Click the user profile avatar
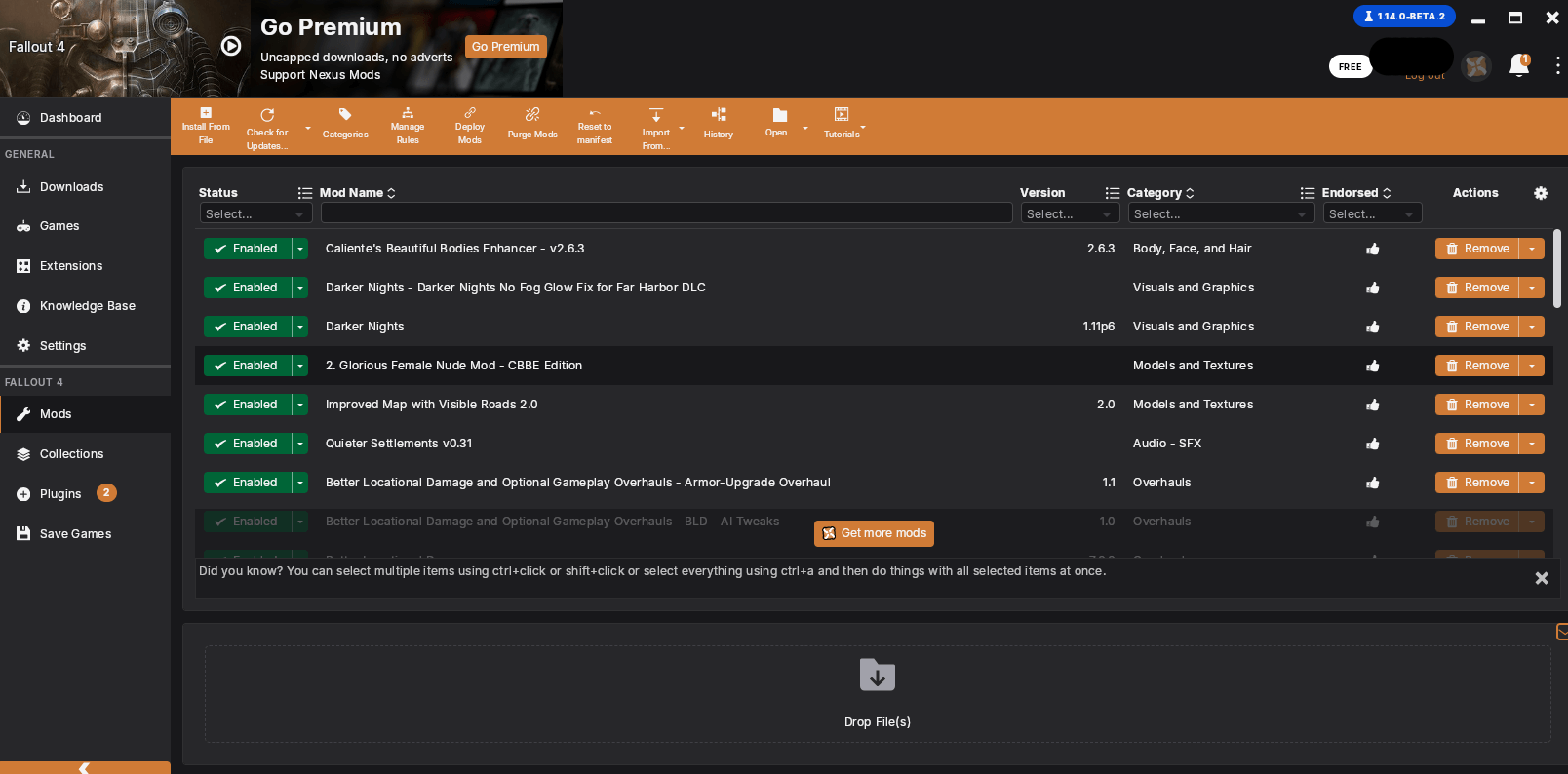This screenshot has width=1568, height=774. 1476,66
